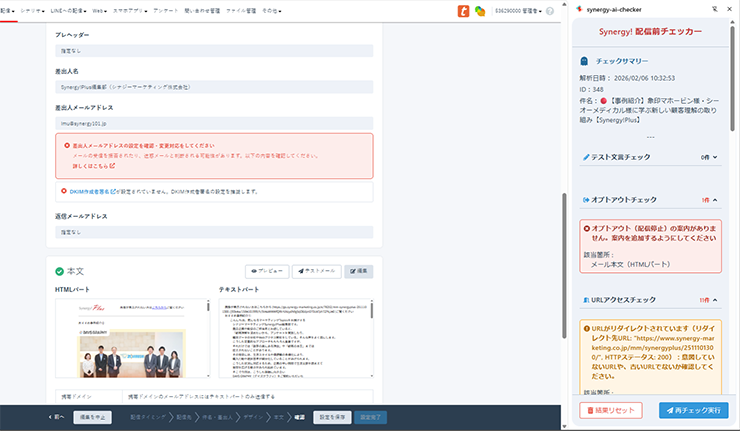740x431 pixels.
Task: Open the アンケート menu
Action: pos(166,11)
